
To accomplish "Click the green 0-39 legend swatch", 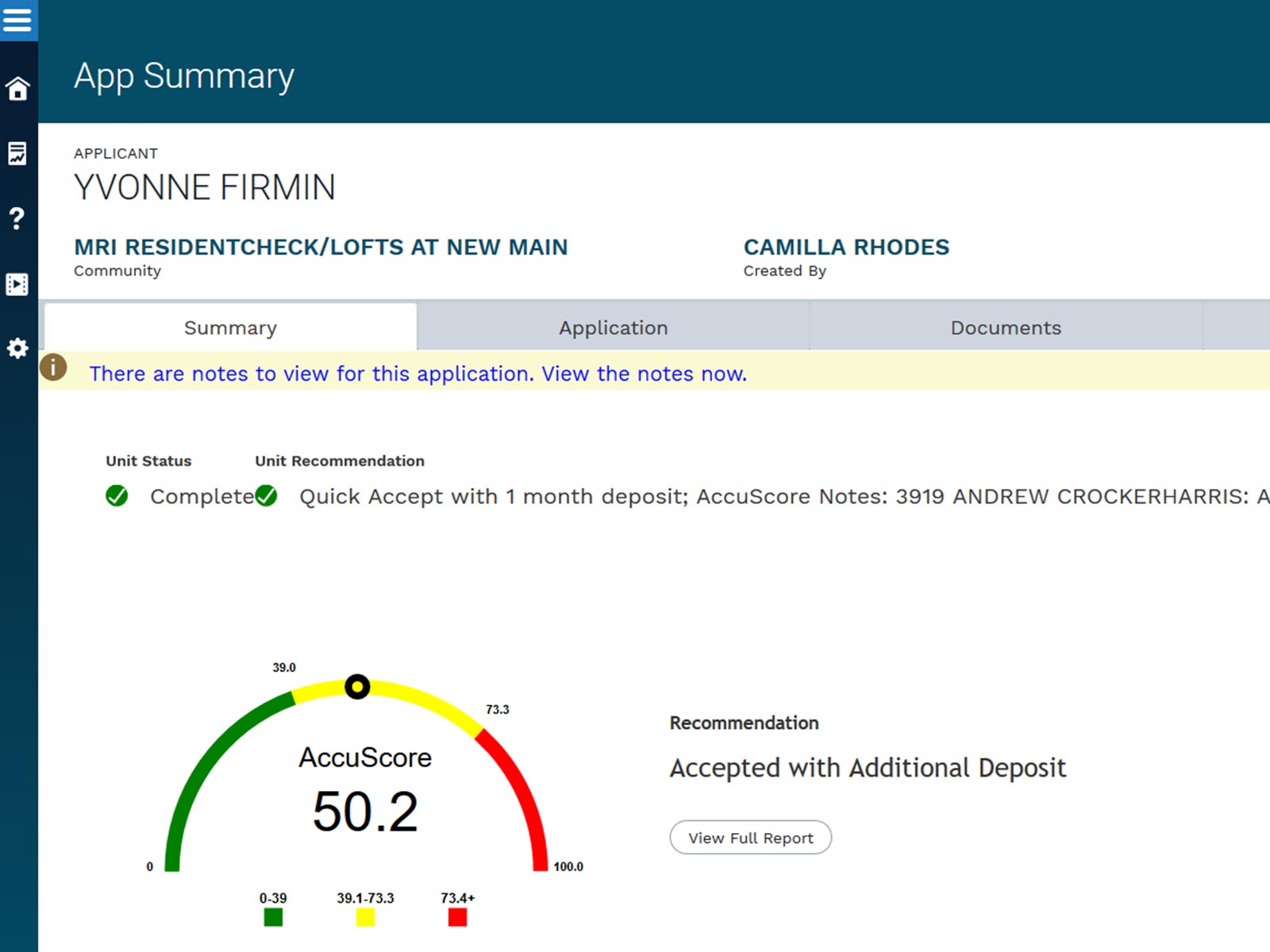I will click(x=273, y=917).
